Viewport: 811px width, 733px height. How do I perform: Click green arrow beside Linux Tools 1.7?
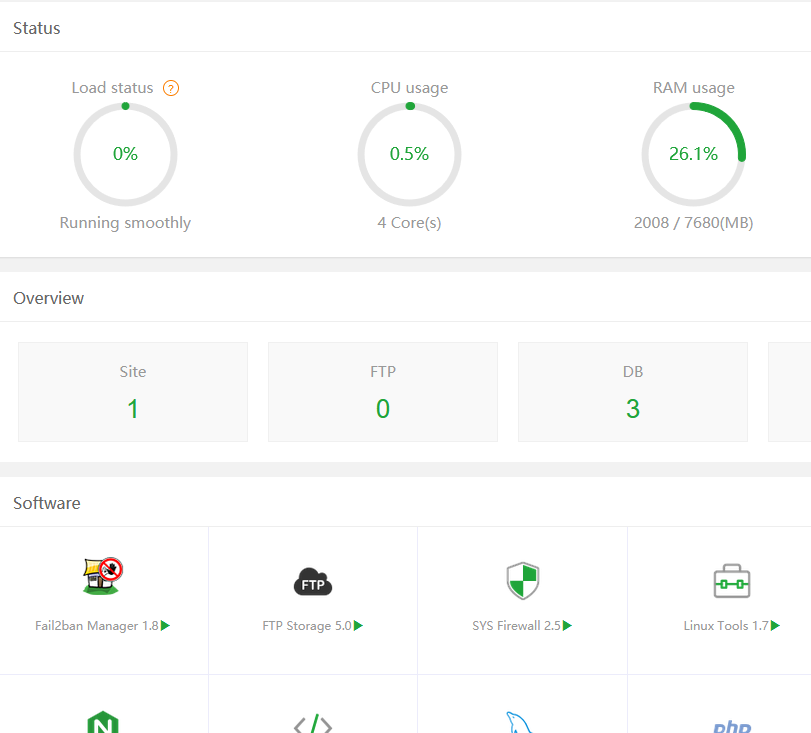776,626
